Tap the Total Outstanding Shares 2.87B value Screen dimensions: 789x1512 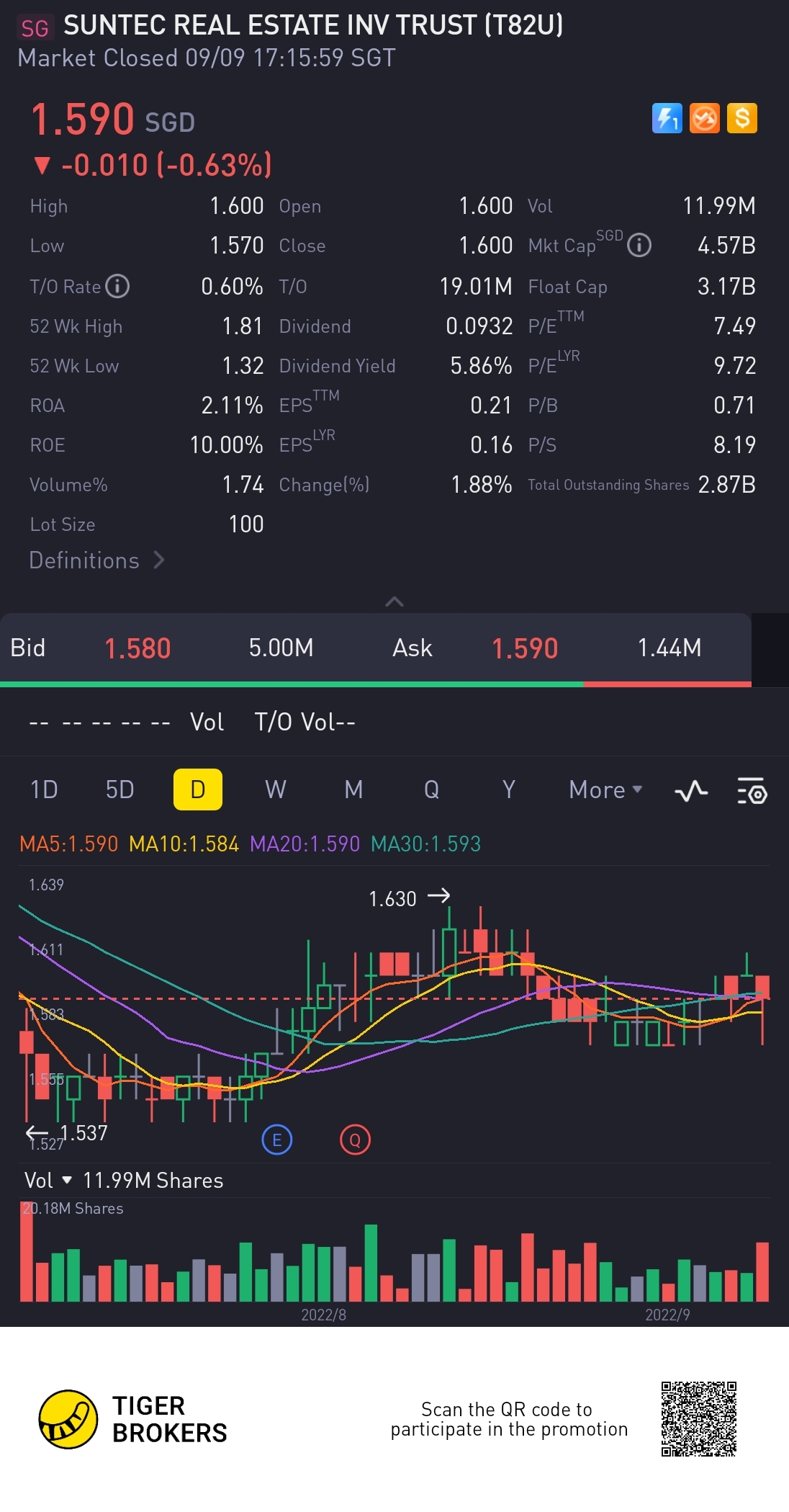point(727,485)
